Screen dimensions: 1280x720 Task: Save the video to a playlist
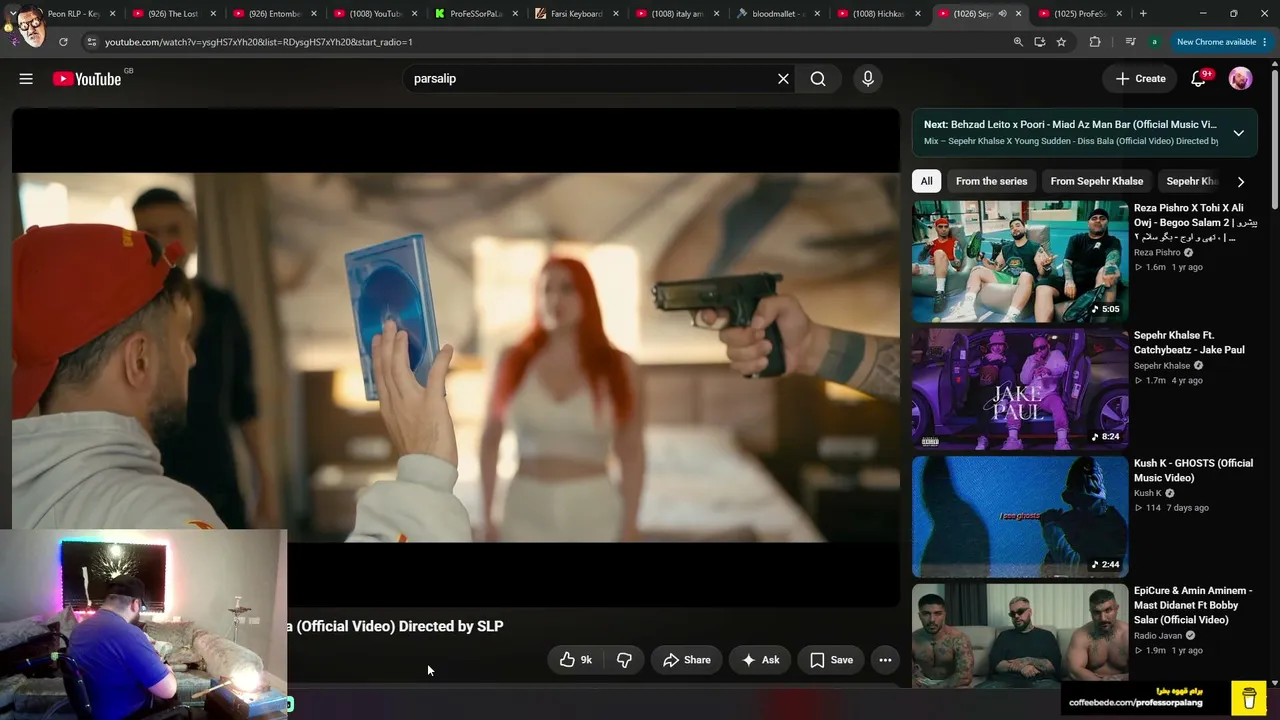click(x=831, y=660)
